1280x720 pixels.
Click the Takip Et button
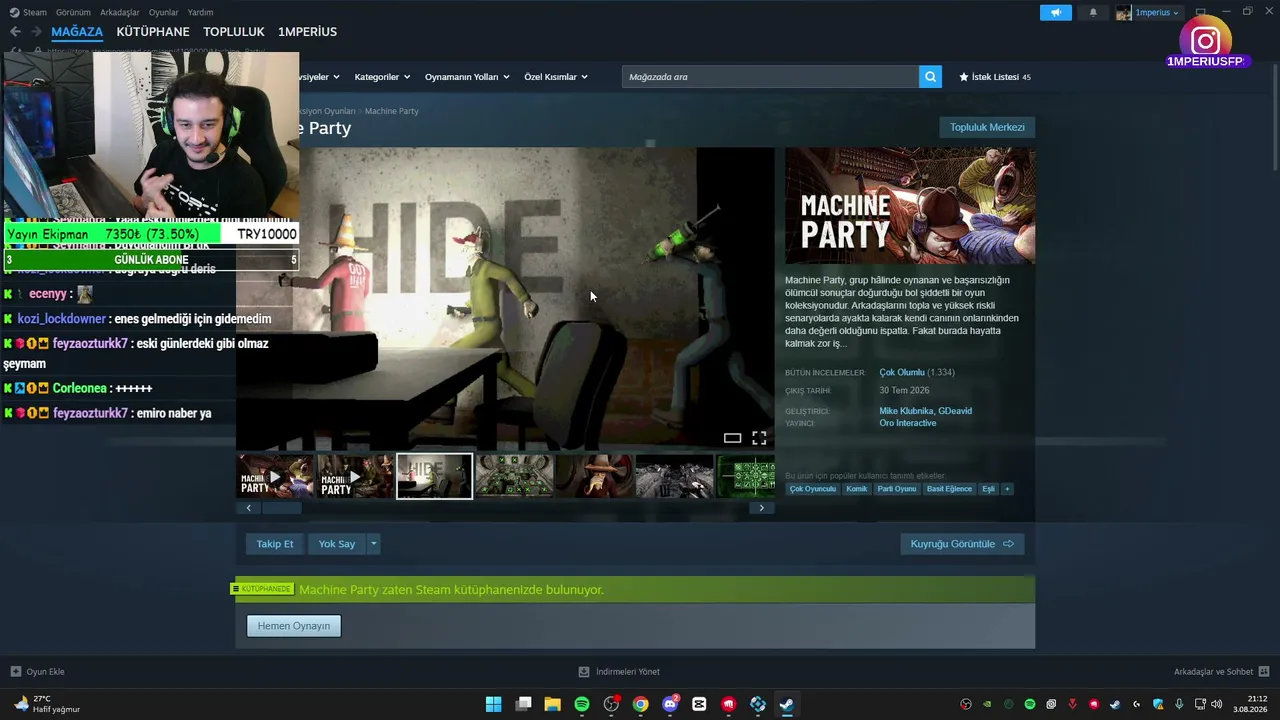click(x=275, y=544)
